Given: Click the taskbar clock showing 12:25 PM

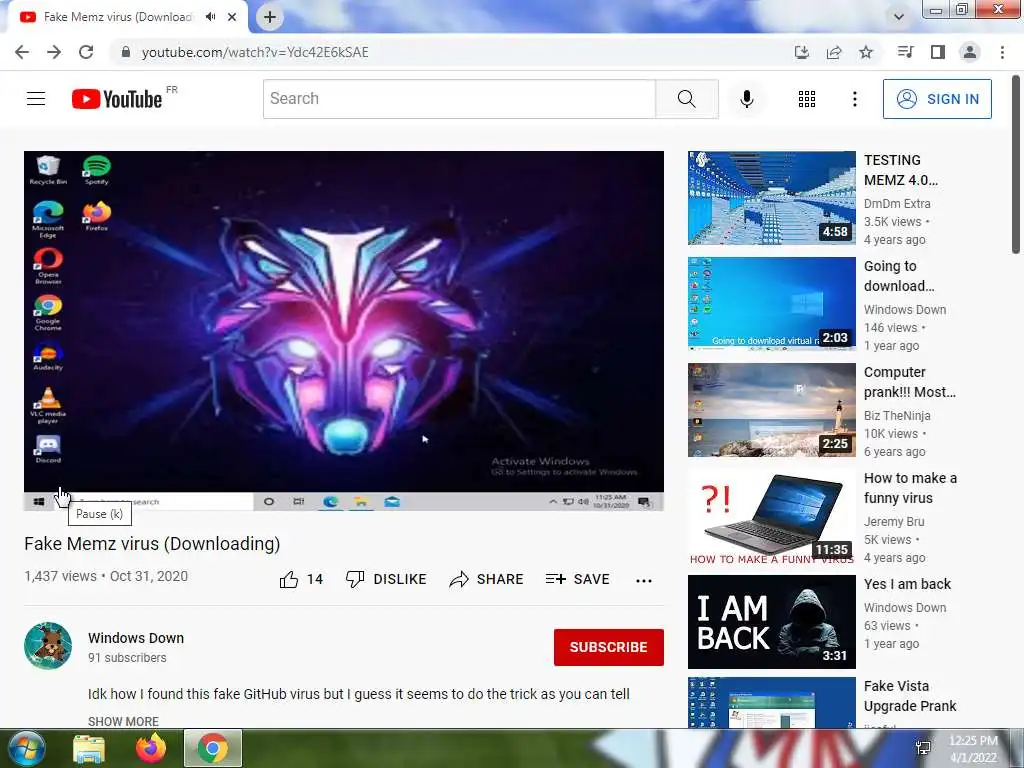Looking at the screenshot, I should [973, 748].
